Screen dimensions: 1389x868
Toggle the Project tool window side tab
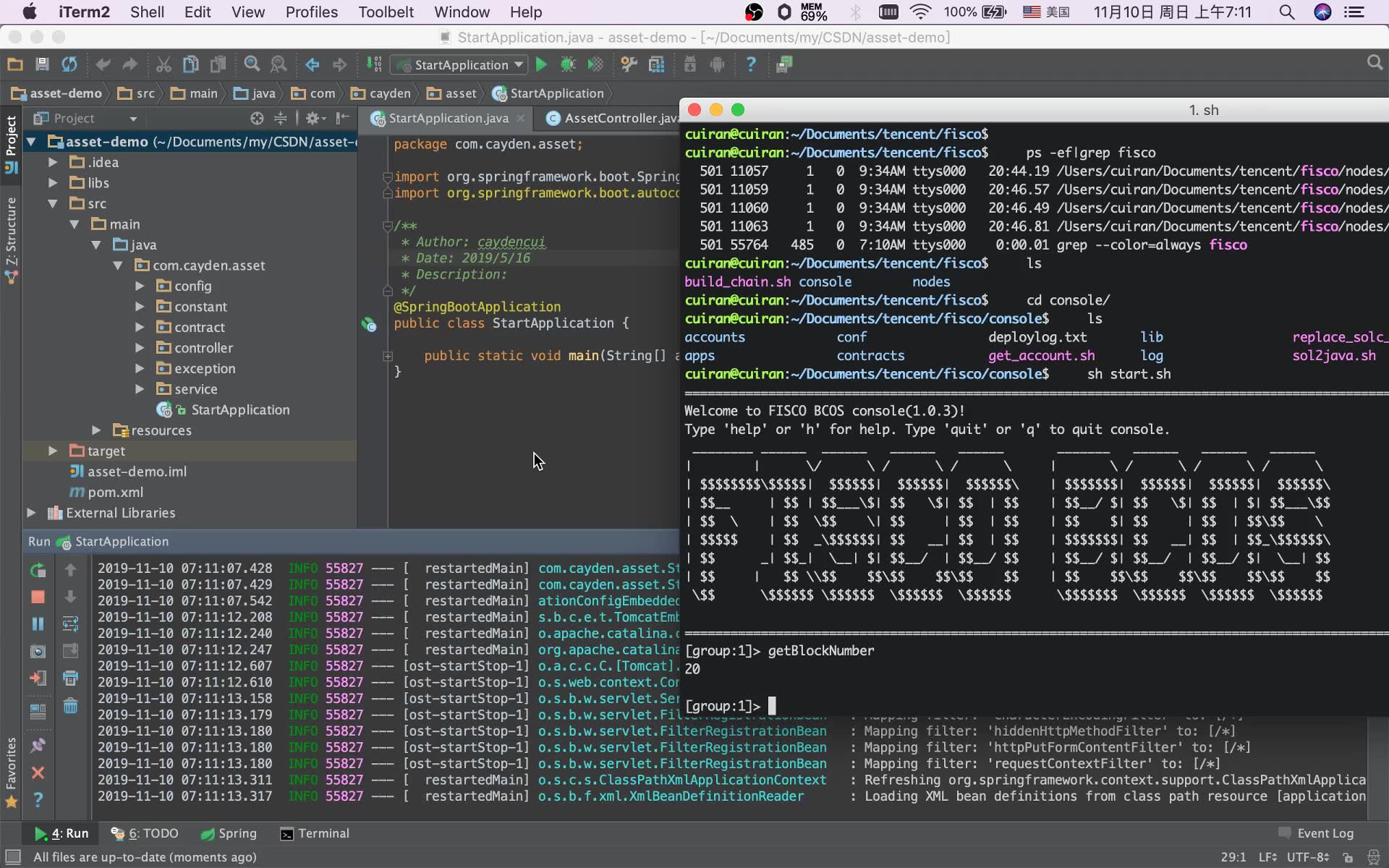[x=11, y=144]
